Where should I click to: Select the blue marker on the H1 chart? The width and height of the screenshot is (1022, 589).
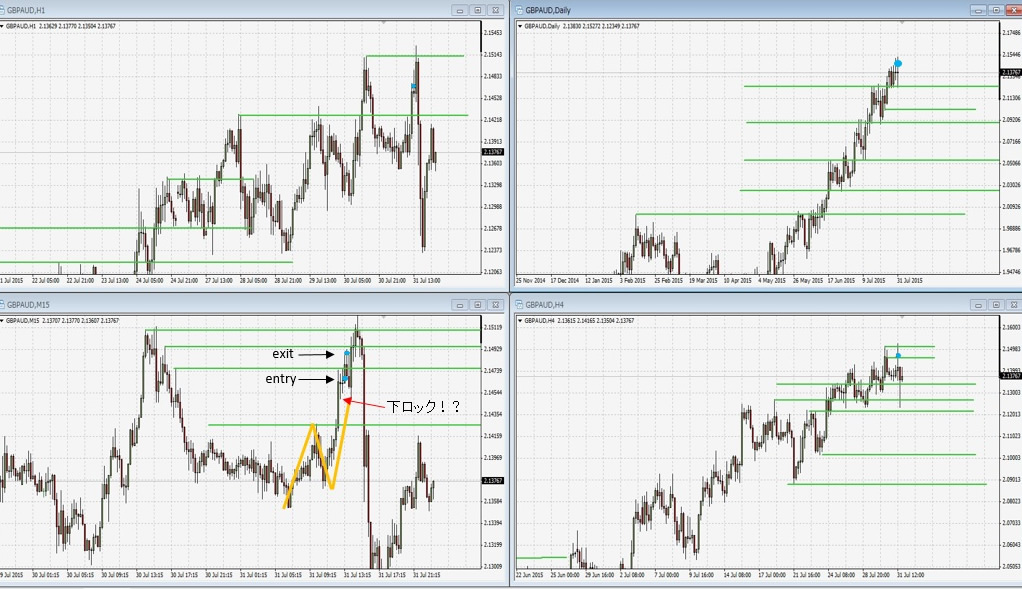[413, 87]
